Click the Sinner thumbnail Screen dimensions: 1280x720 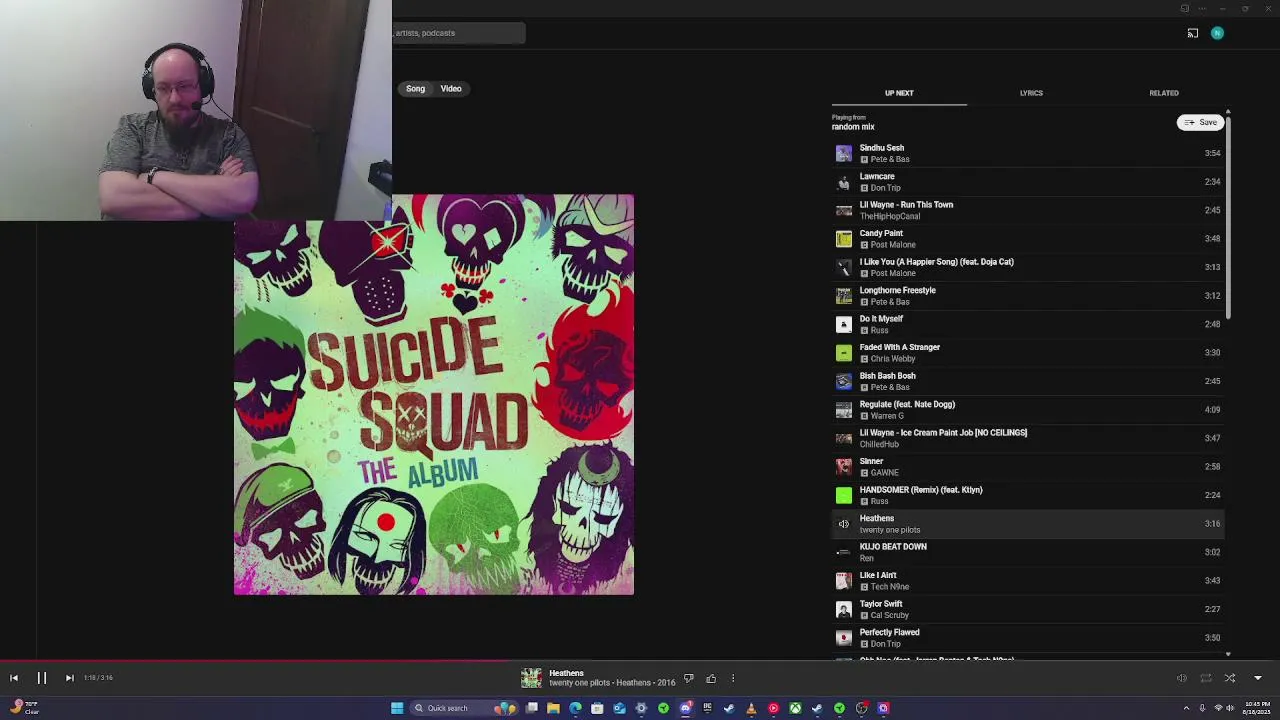[844, 467]
